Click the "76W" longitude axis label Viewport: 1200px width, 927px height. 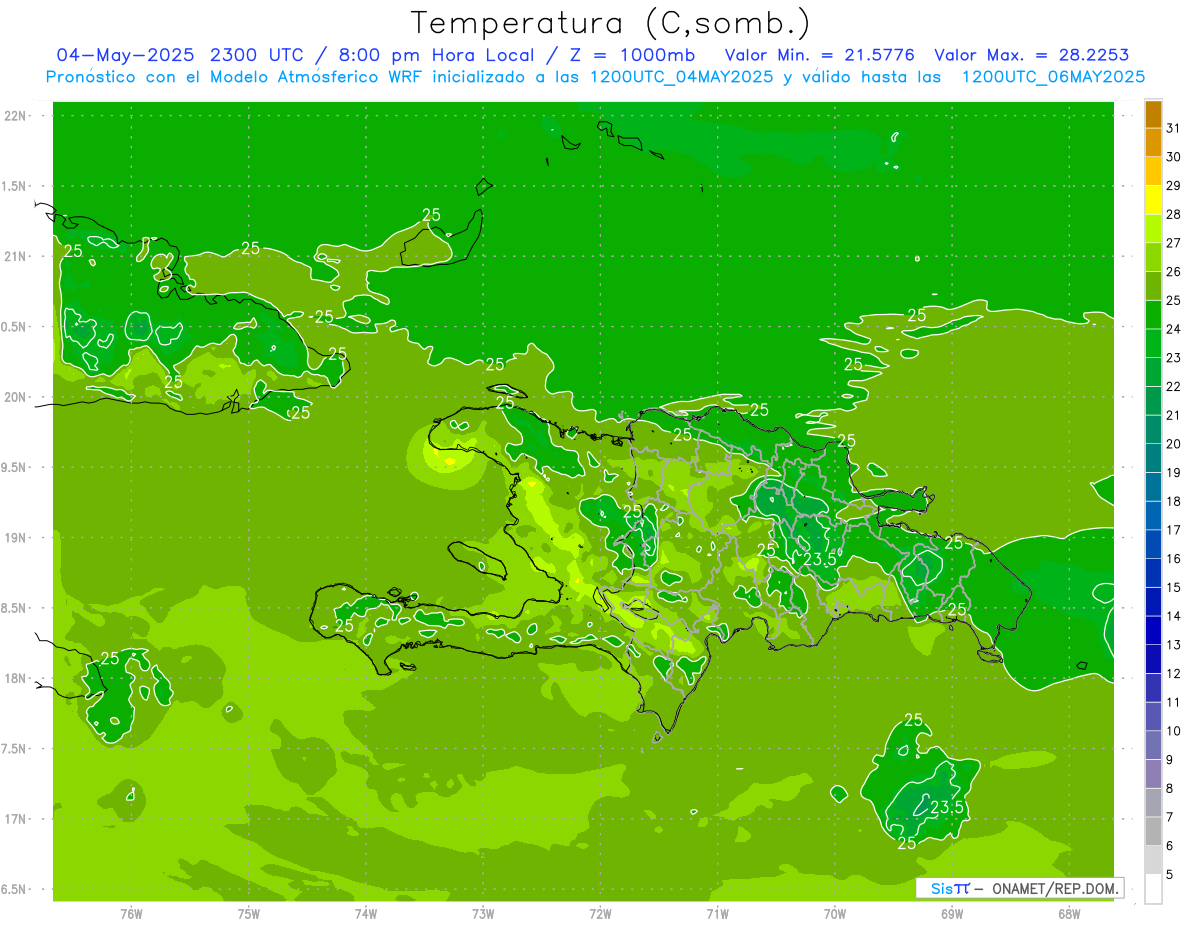[x=132, y=913]
